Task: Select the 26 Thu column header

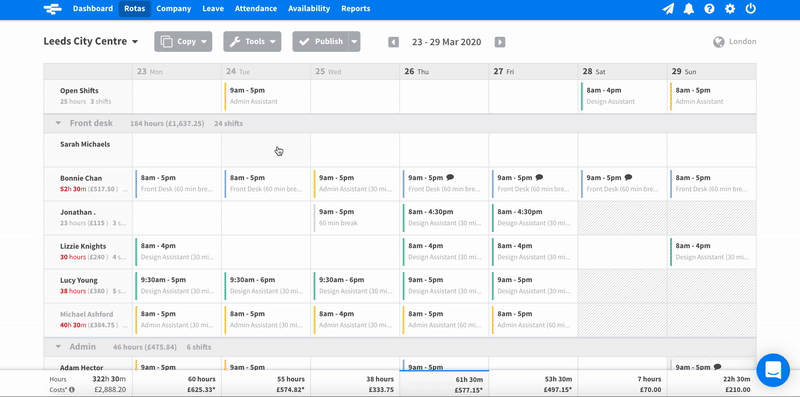Action: pos(444,71)
